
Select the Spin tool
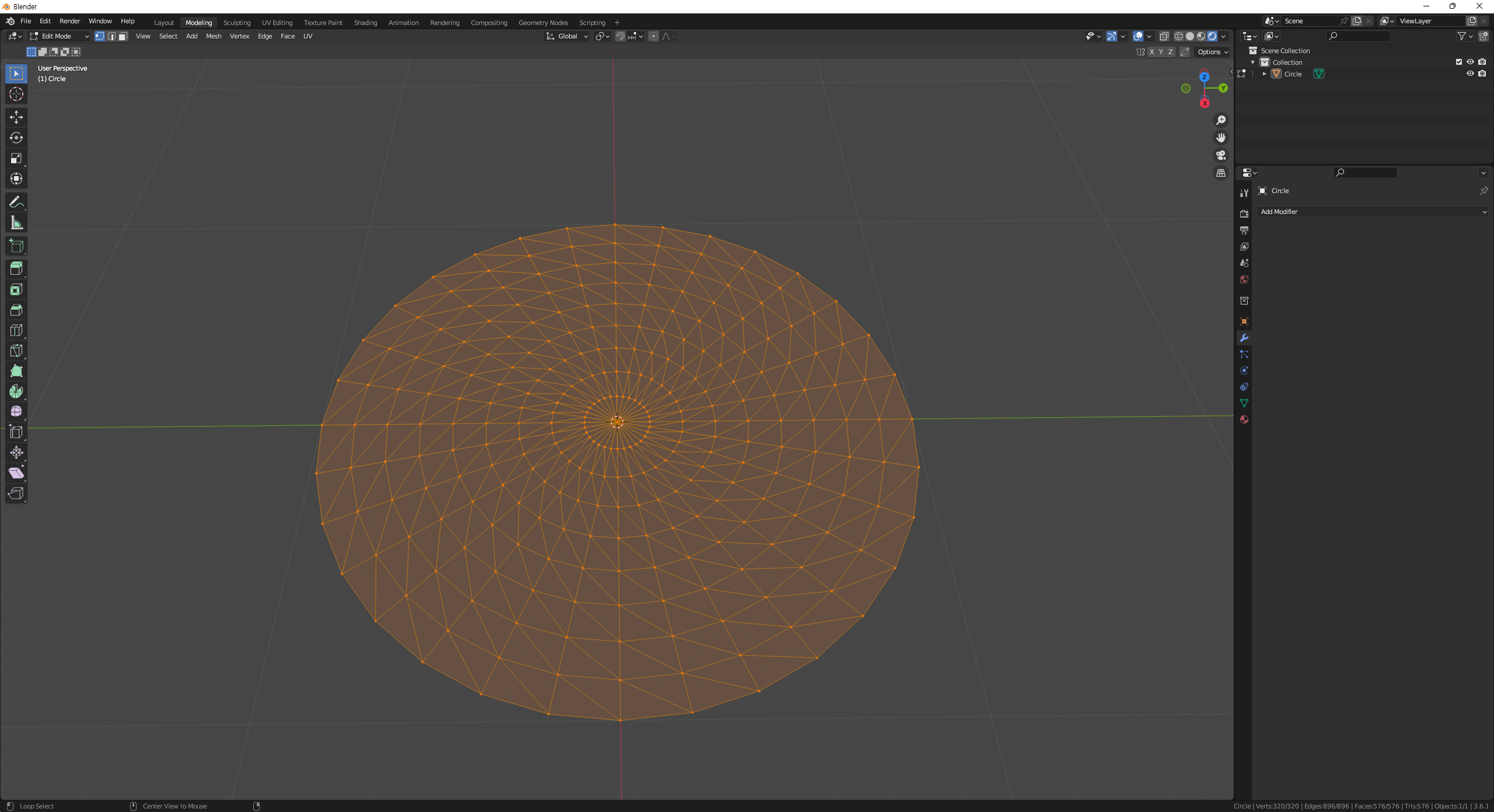click(x=16, y=391)
